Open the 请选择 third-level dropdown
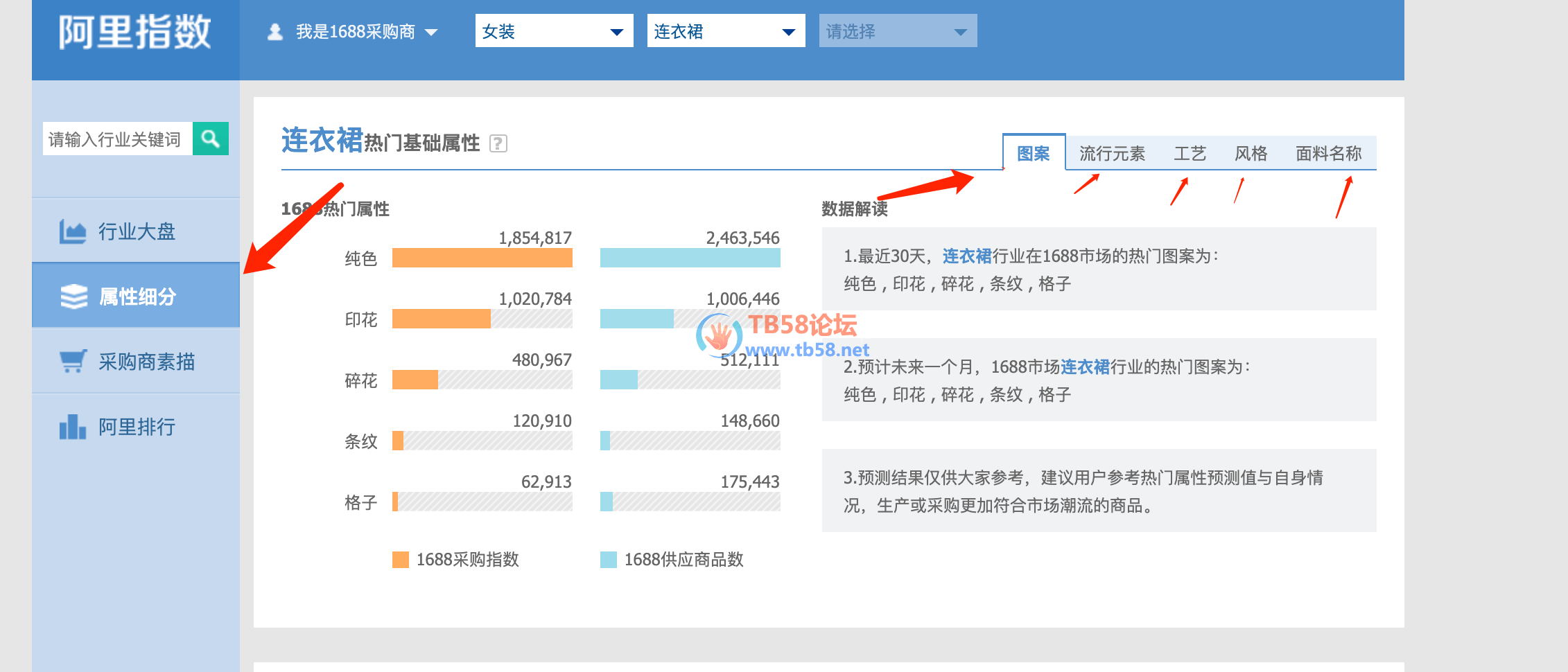Screen dimensions: 1568x672 click(x=898, y=31)
